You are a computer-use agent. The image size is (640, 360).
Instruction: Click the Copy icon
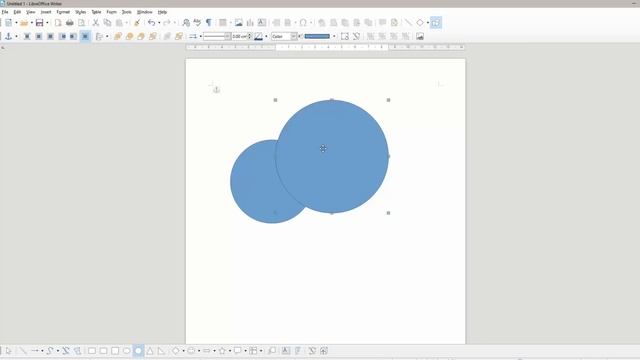pos(107,23)
